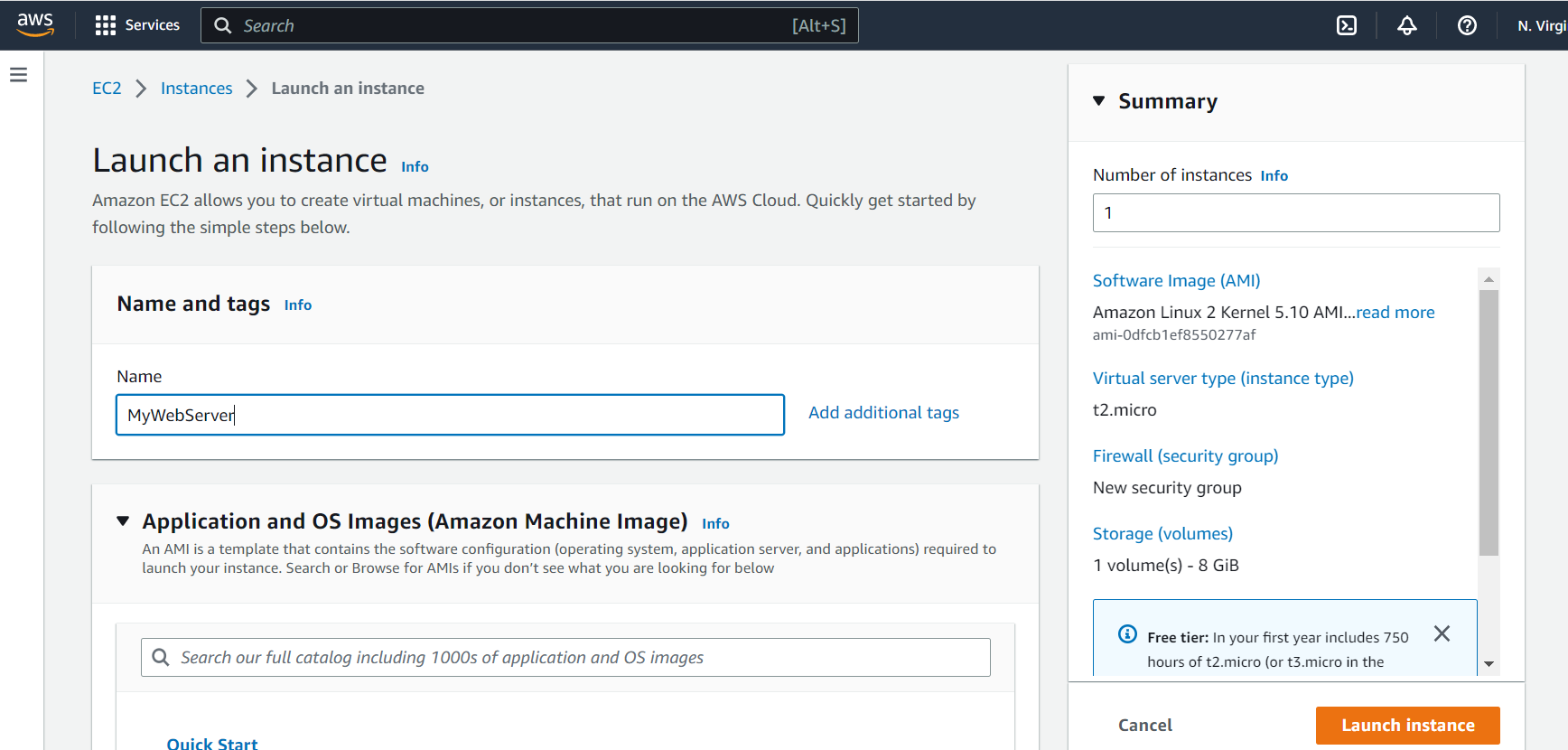Screen dimensions: 1568x750
Task: Open Info link for Name and tags
Action: pyautogui.click(x=298, y=305)
